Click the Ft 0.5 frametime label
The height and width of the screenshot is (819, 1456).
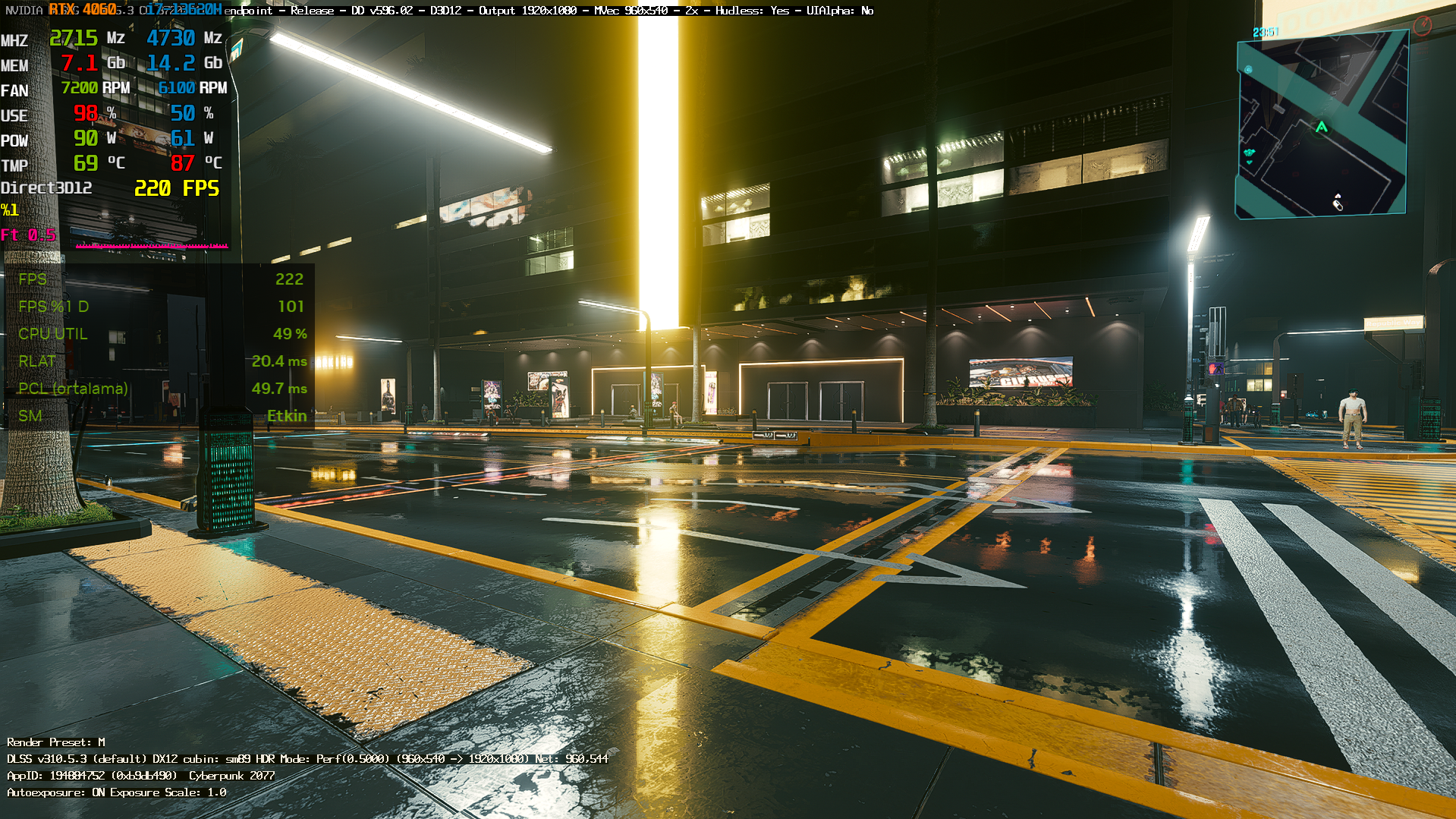(28, 235)
